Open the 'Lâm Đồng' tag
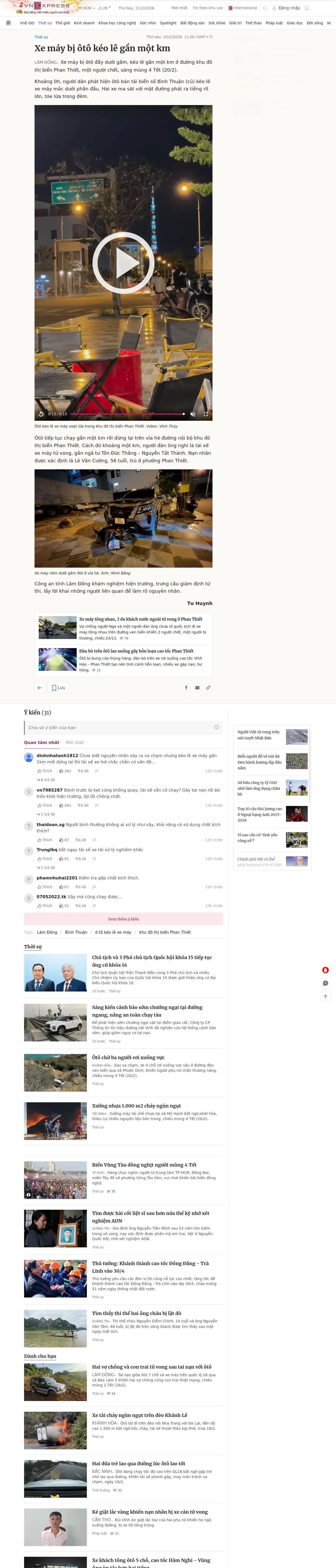The height and width of the screenshot is (1568, 336). 47,932
